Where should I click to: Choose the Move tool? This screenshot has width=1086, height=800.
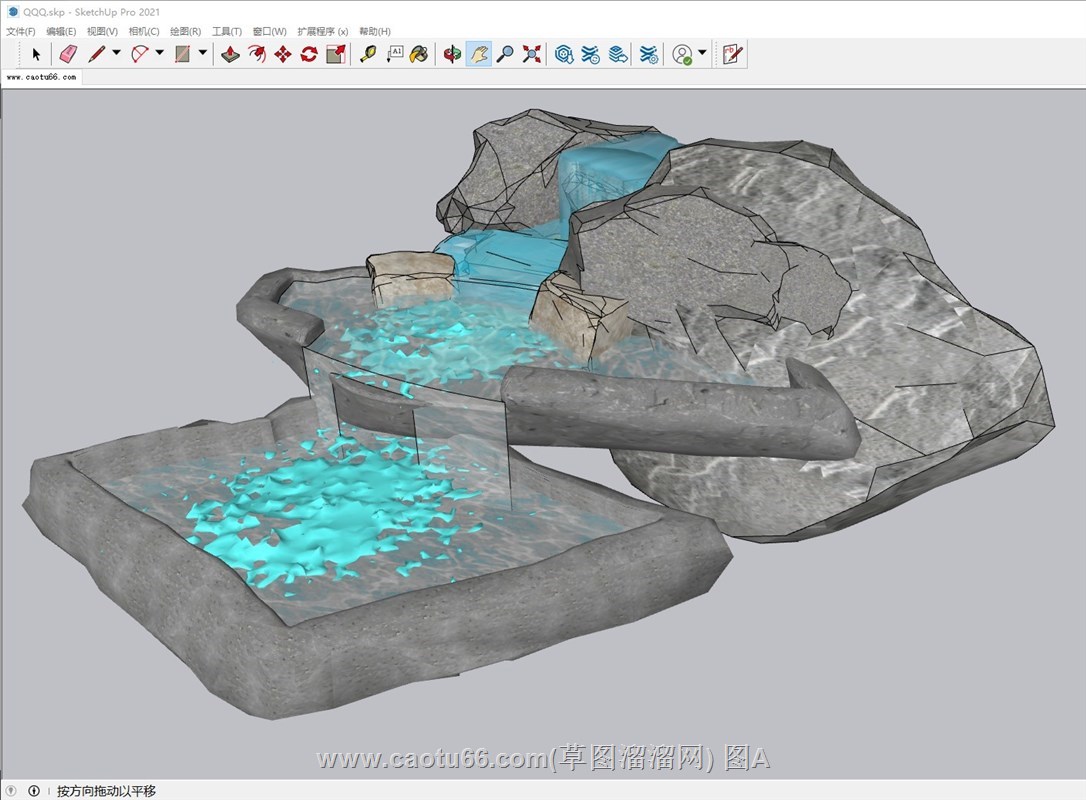pyautogui.click(x=283, y=54)
